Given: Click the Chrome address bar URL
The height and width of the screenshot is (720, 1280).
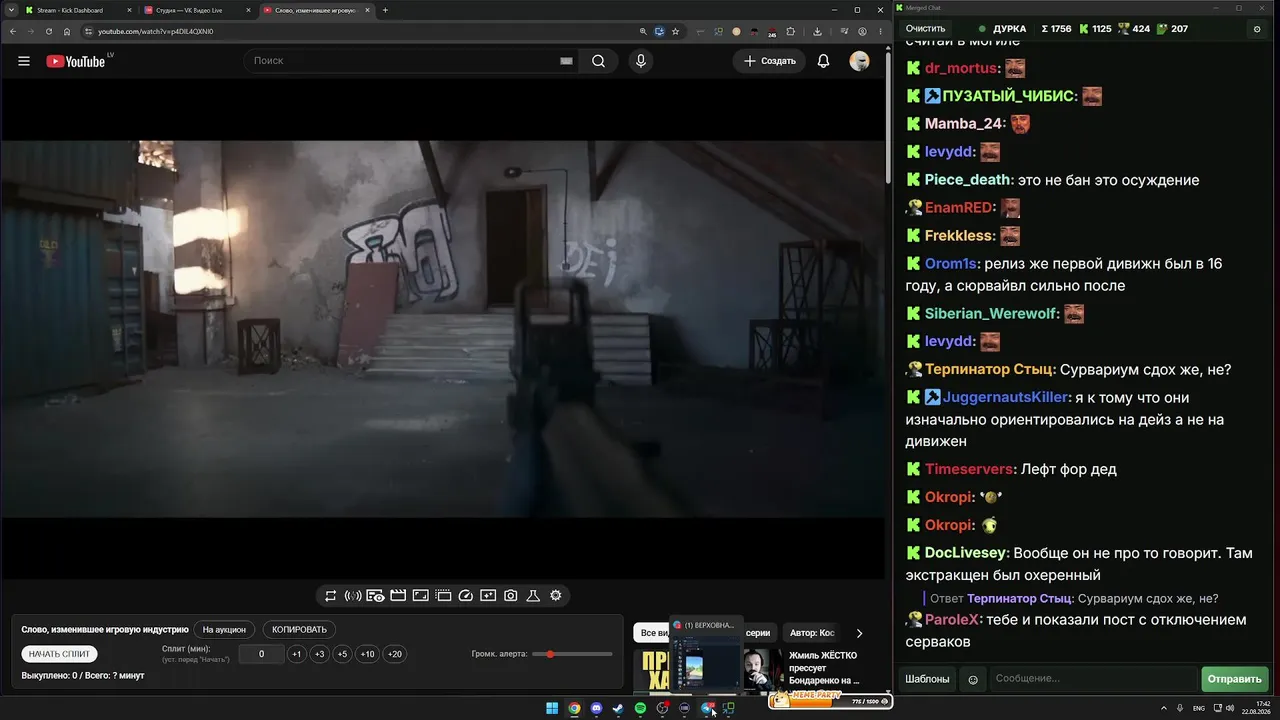Looking at the screenshot, I should pyautogui.click(x=155, y=31).
